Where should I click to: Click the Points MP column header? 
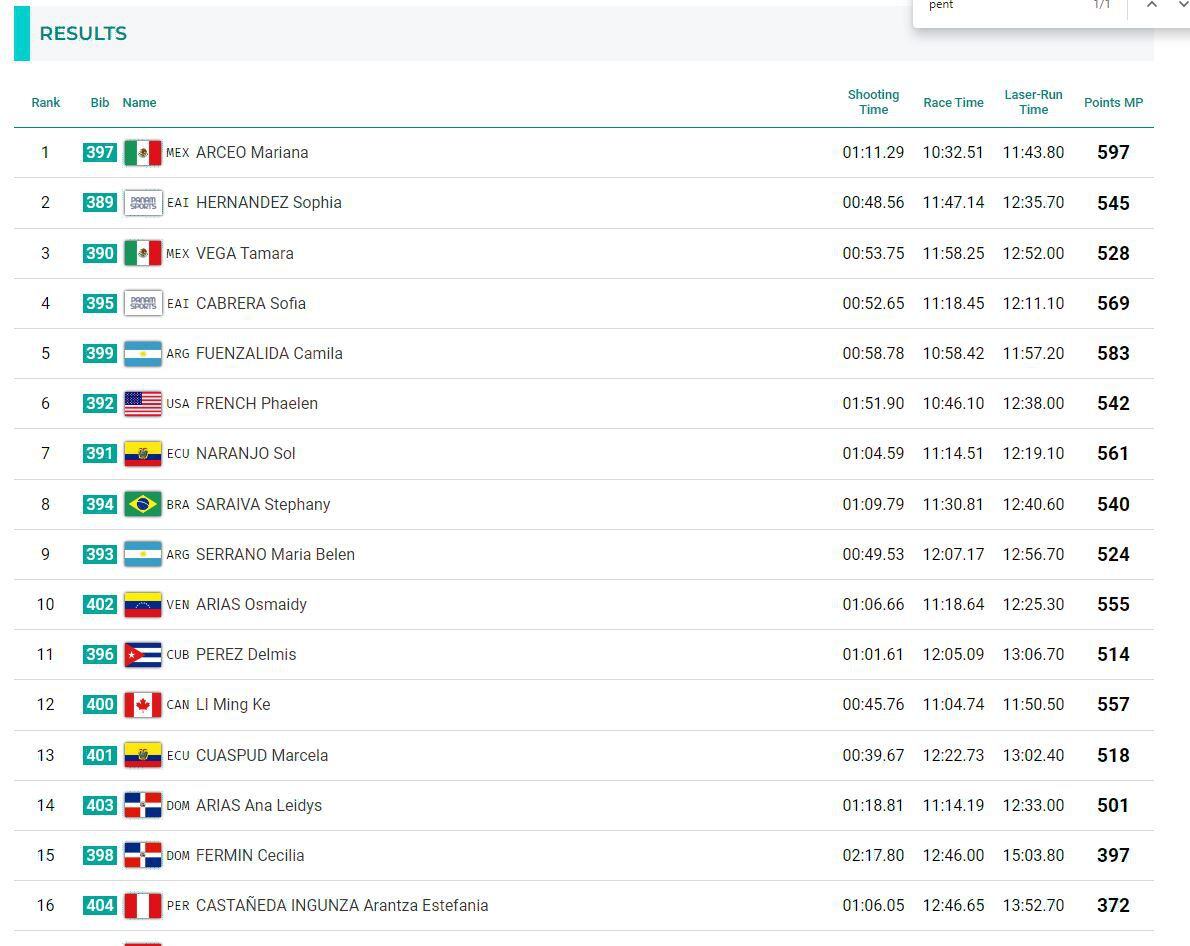[x=1113, y=102]
